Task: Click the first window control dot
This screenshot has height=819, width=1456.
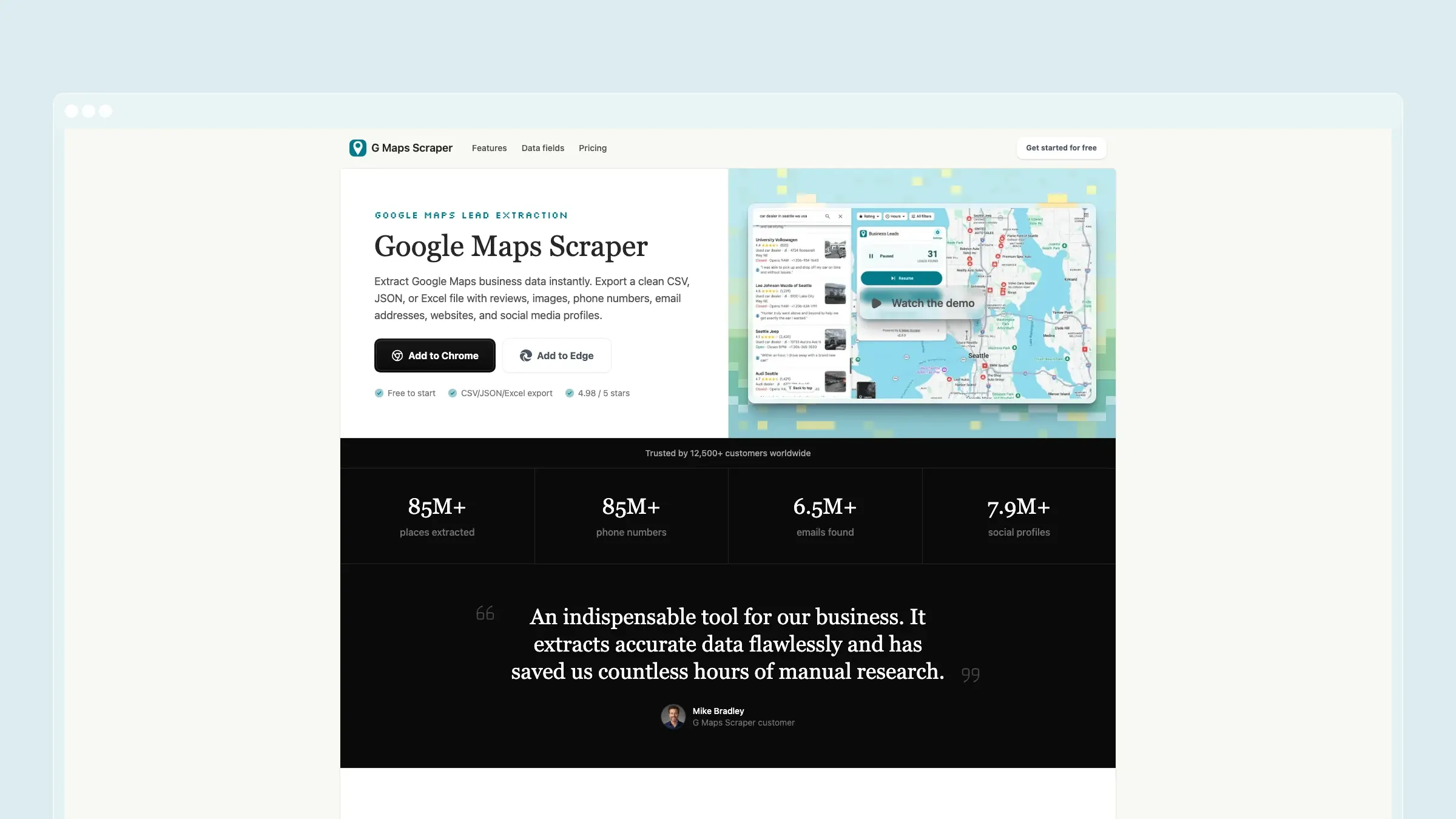Action: (x=72, y=111)
